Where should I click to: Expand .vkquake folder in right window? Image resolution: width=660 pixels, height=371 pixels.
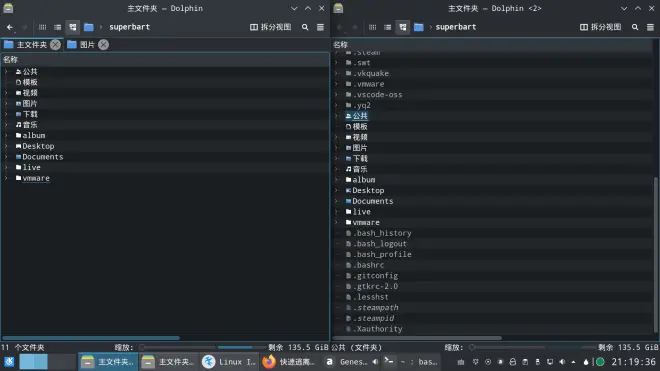pyautogui.click(x=336, y=73)
